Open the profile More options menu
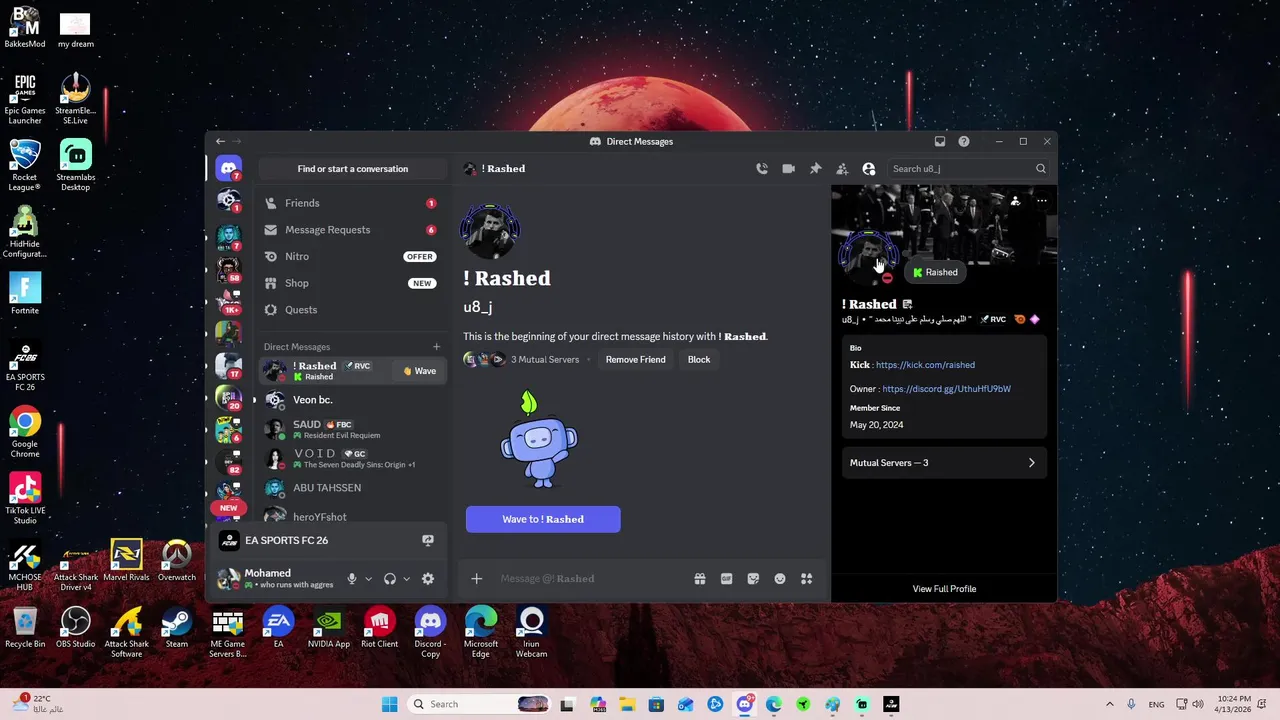Screen dimensions: 1280x720 coord(1042,201)
